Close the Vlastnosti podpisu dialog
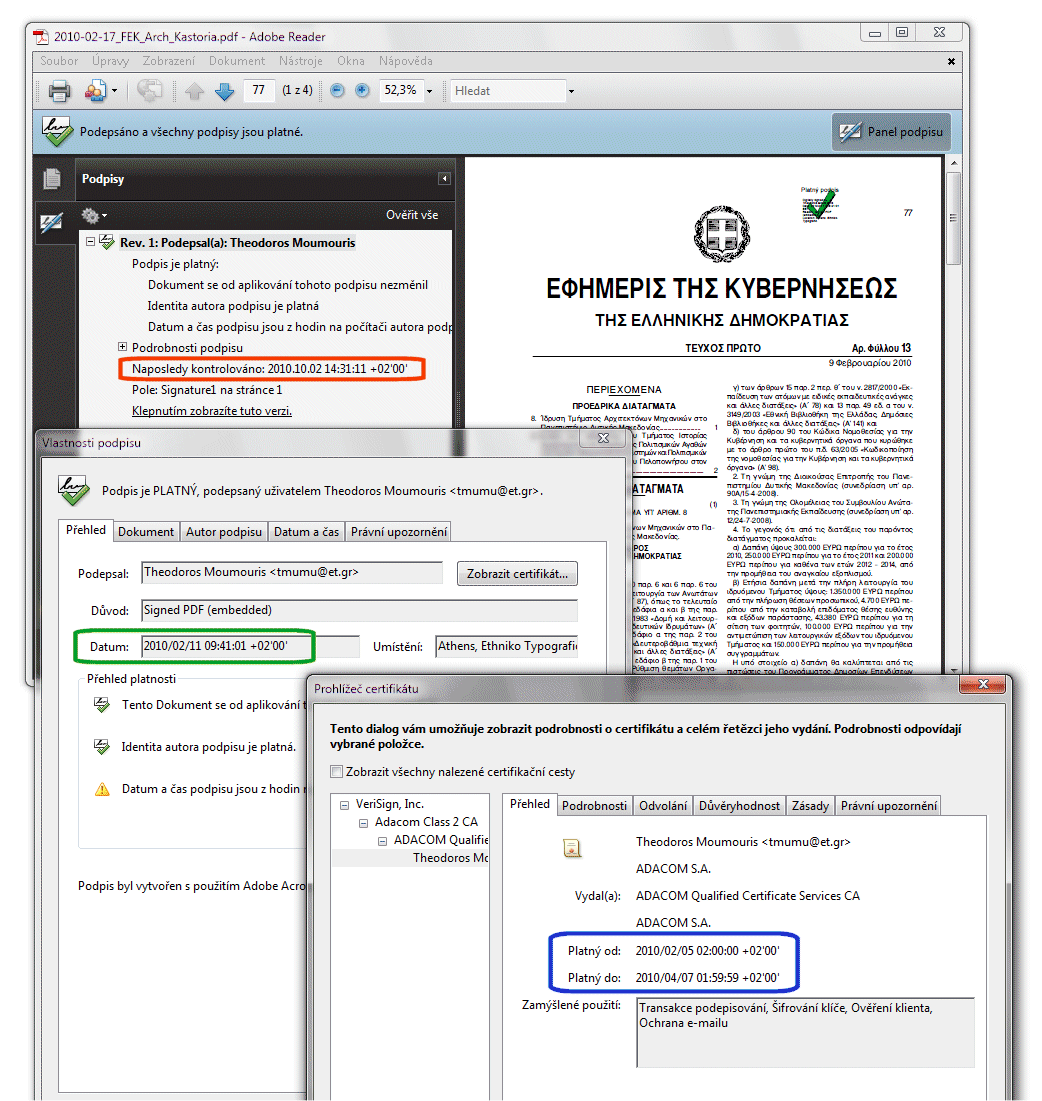The width and height of the screenshot is (1042, 1101). [x=602, y=438]
